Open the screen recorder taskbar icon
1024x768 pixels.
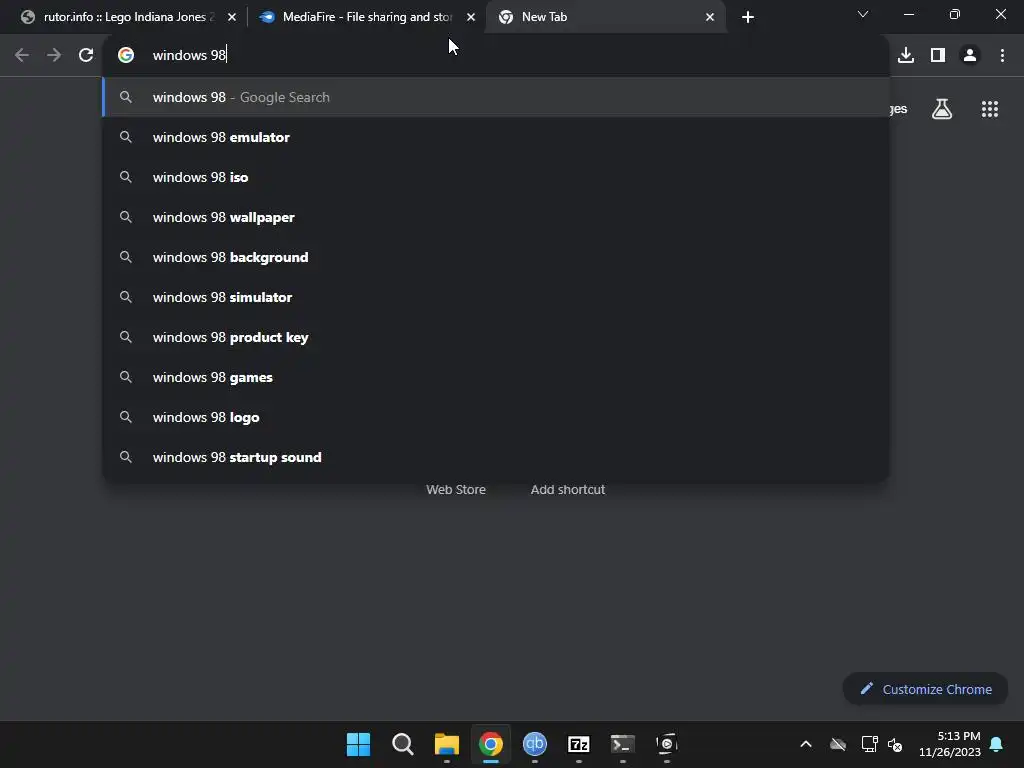[x=666, y=744]
